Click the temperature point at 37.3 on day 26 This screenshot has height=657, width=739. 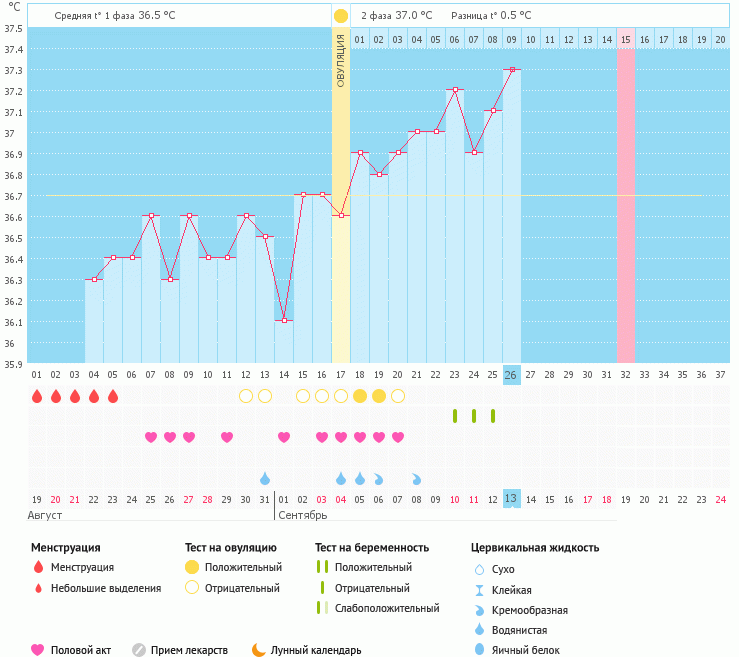[x=512, y=69]
